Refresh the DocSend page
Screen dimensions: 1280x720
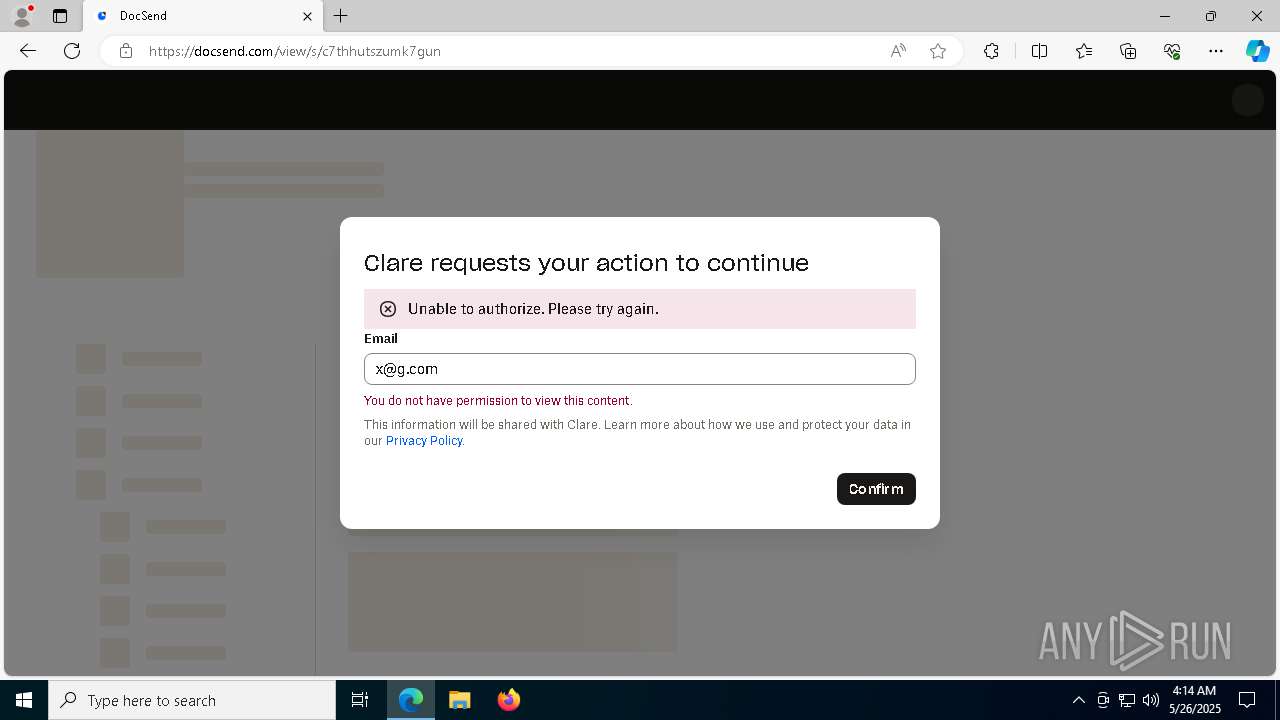72,51
